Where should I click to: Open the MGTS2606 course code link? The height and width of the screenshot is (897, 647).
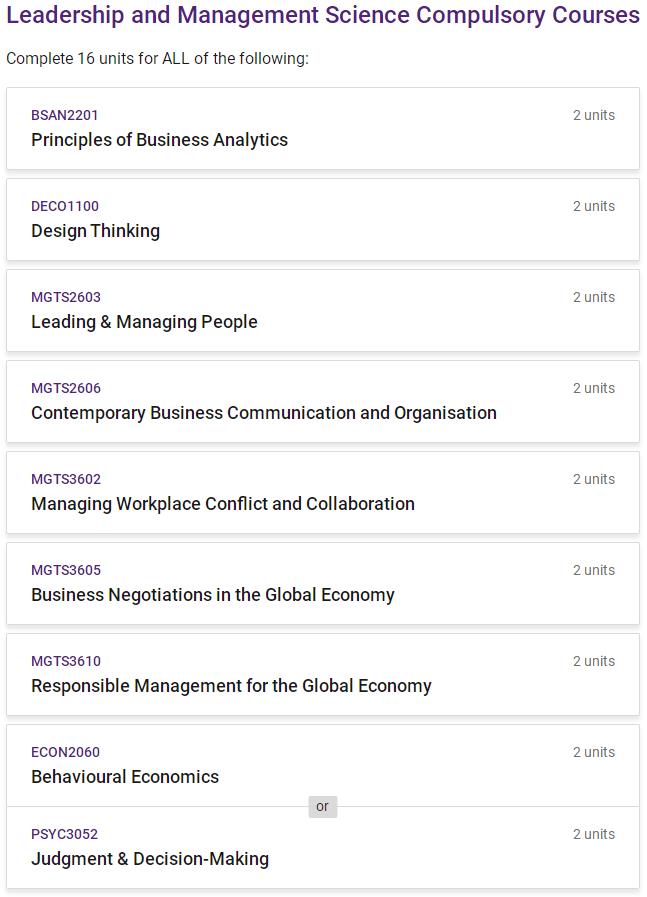pyautogui.click(x=66, y=388)
